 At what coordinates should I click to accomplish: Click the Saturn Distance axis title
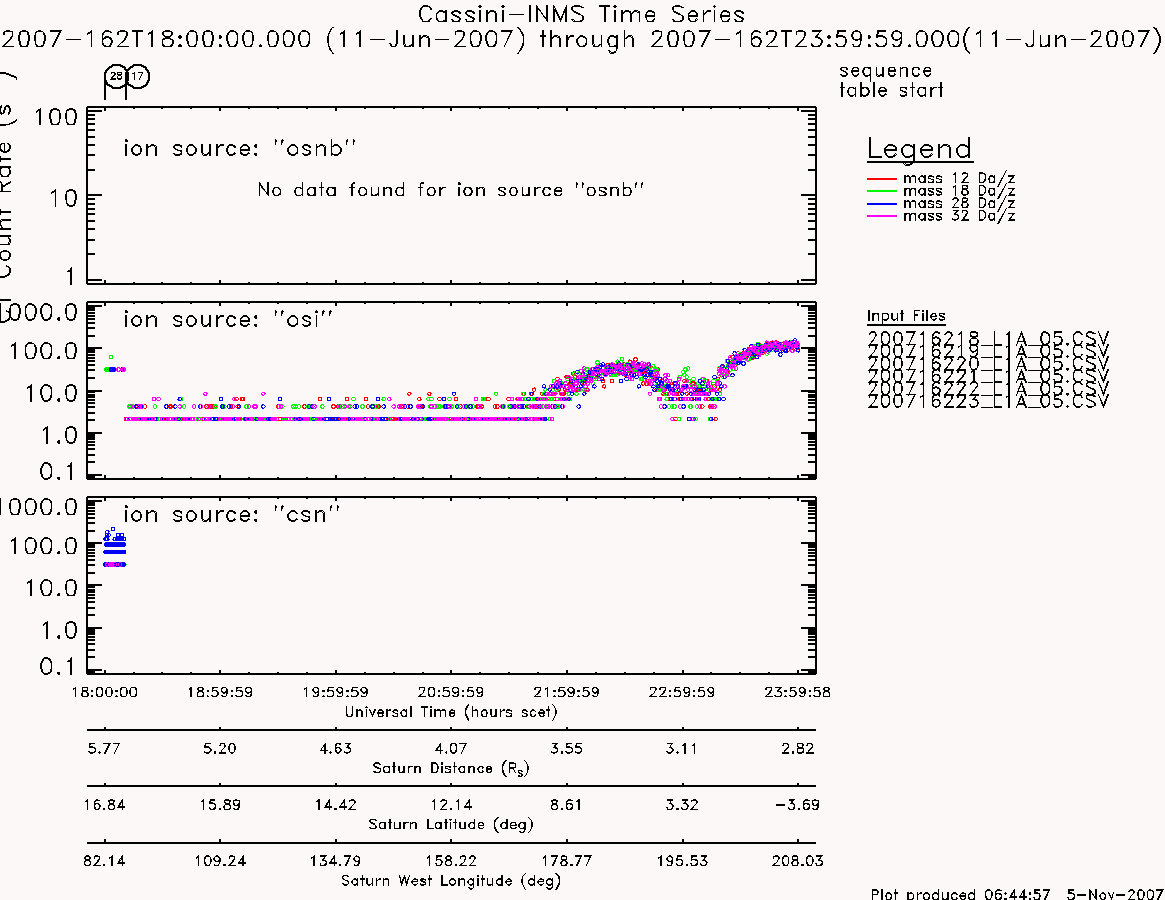(x=450, y=768)
